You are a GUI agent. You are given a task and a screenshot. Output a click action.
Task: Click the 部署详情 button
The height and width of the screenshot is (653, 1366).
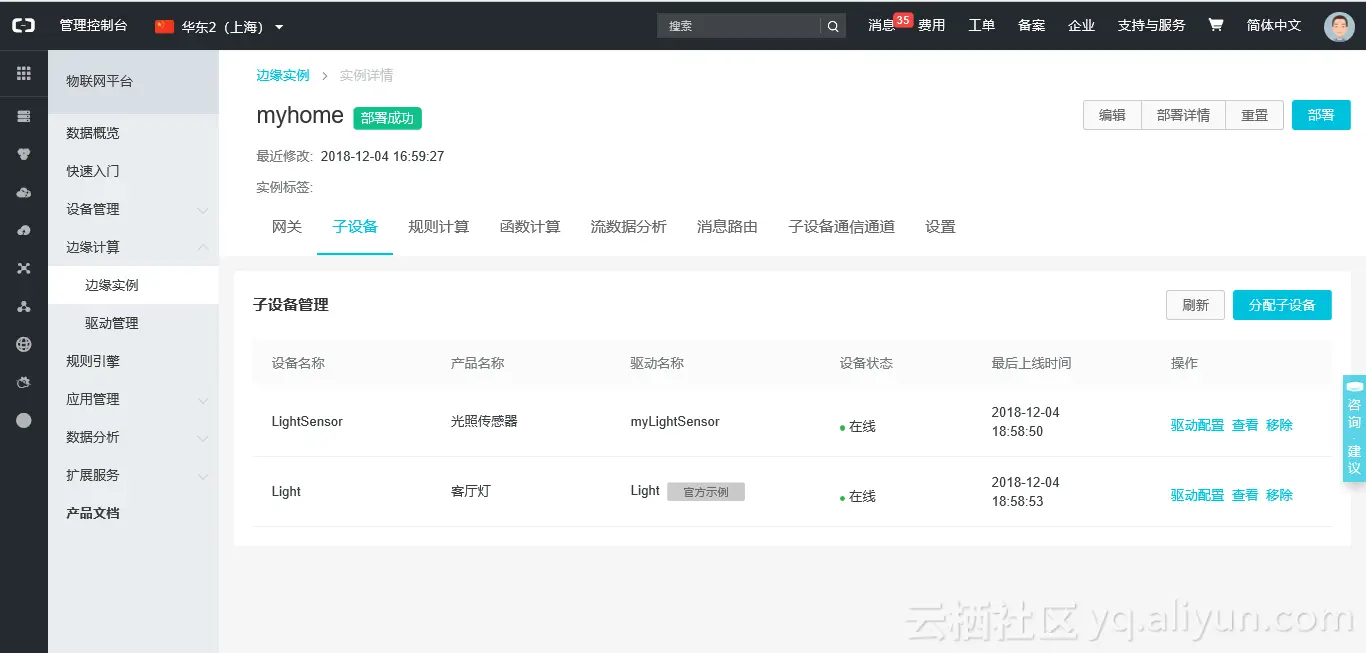pyautogui.click(x=1183, y=115)
